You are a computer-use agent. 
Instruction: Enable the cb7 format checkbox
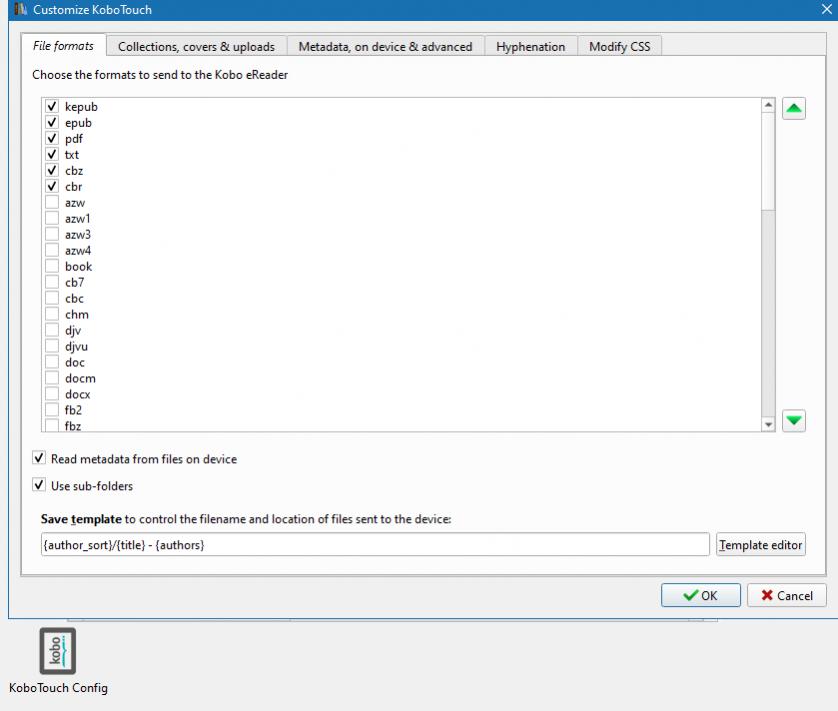(52, 282)
